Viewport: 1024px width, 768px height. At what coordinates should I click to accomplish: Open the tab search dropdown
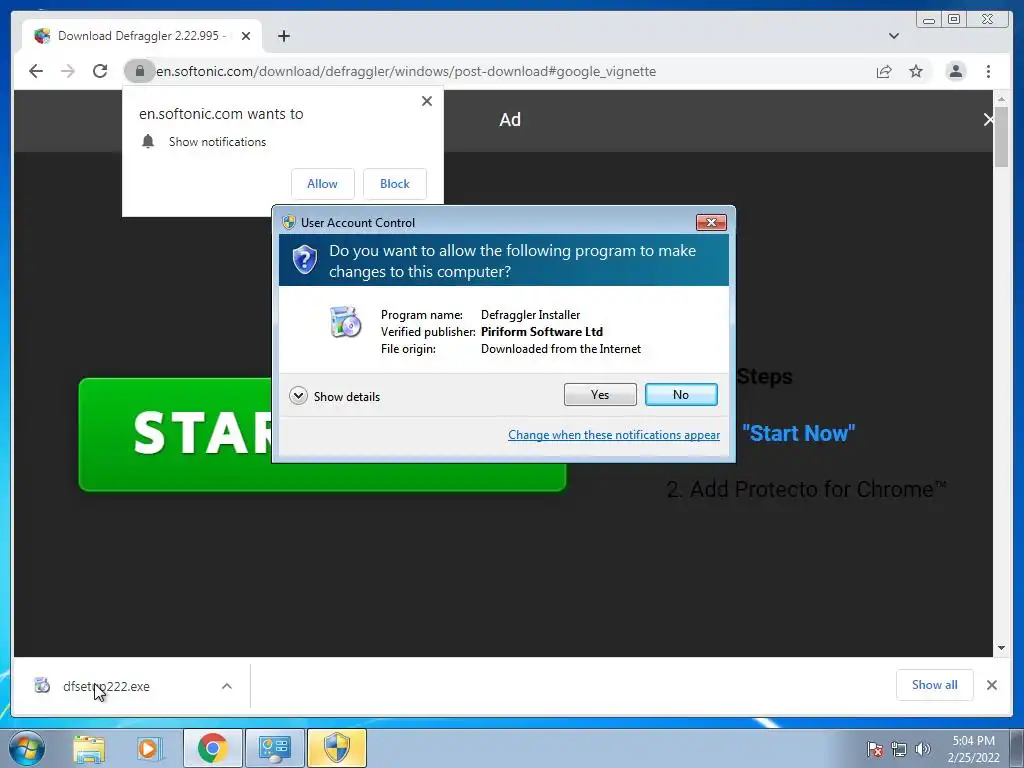[893, 36]
